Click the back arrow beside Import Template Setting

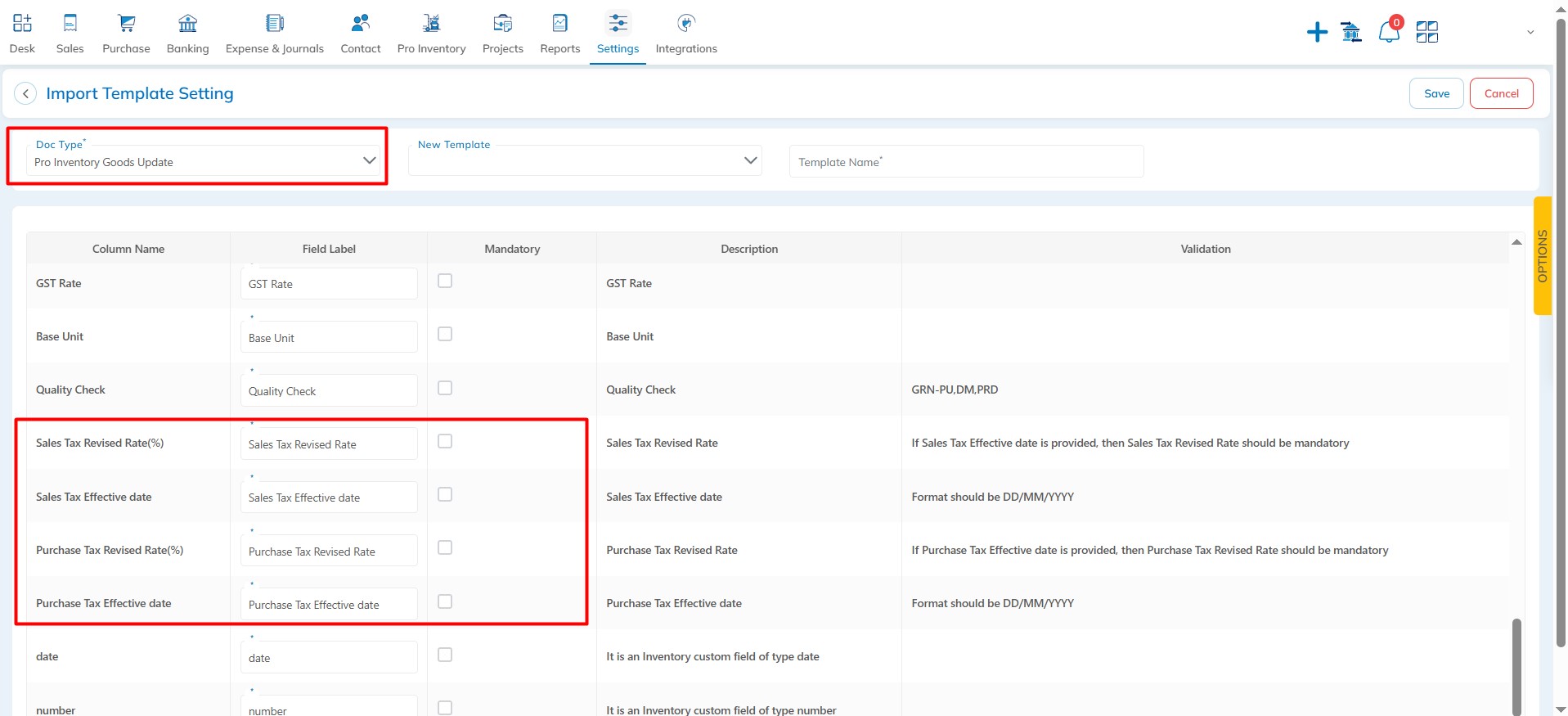(x=25, y=94)
